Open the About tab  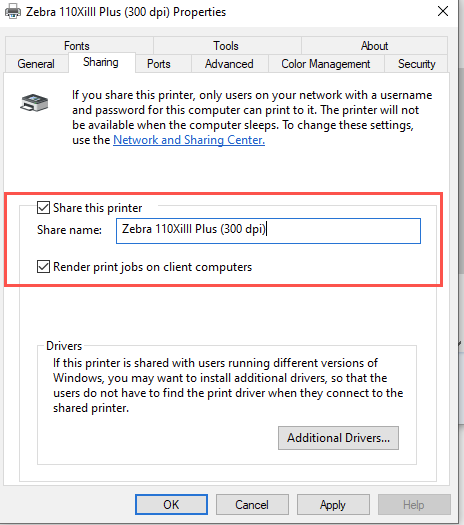pos(374,46)
